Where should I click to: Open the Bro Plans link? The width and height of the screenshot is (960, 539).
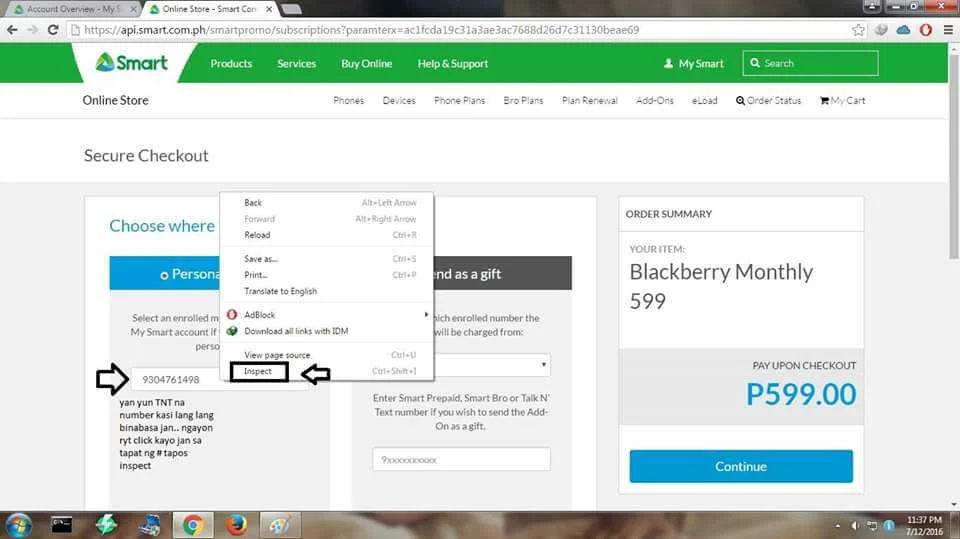click(523, 100)
